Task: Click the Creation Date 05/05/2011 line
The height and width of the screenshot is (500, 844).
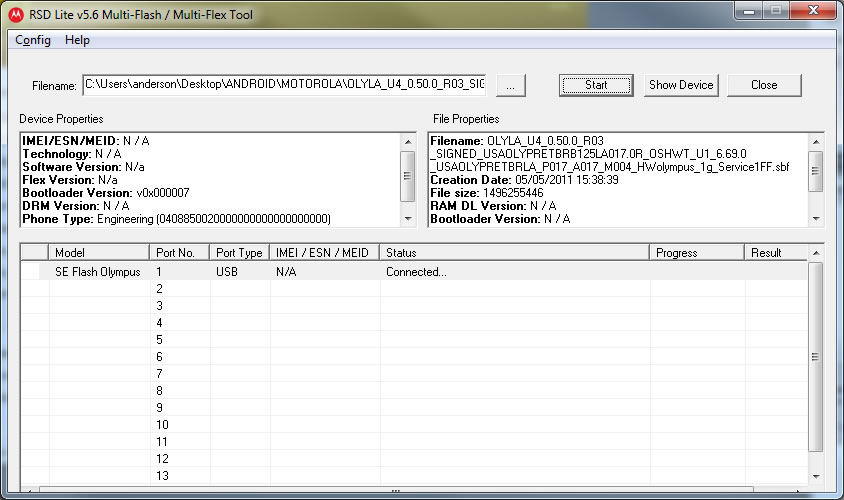Action: 524,180
